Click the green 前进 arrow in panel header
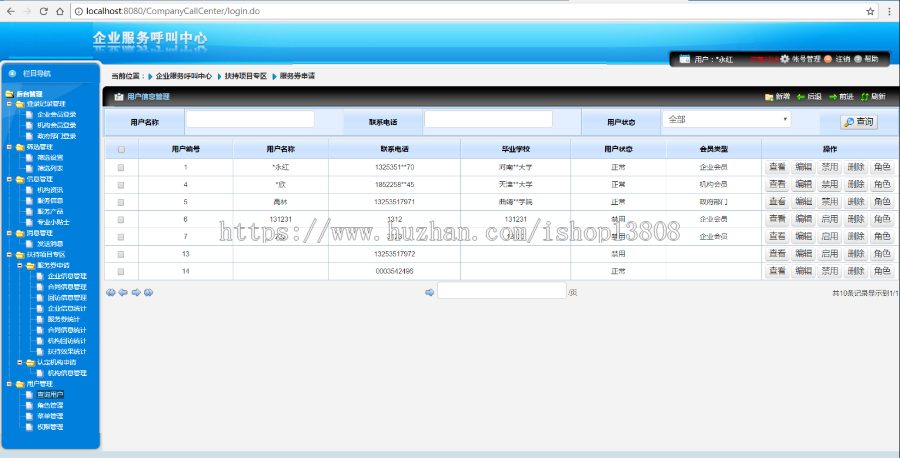The width and height of the screenshot is (900, 458). [833, 96]
